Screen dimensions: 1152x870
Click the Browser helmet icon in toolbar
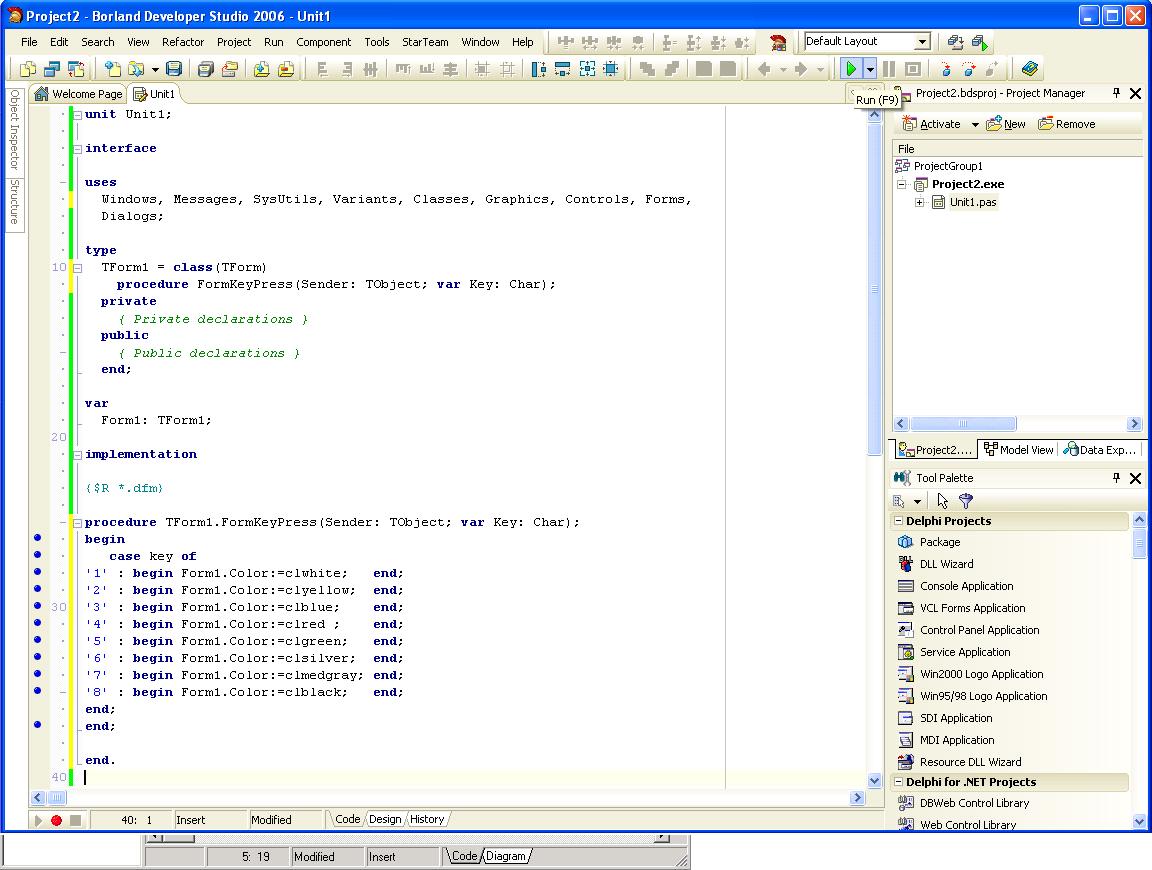(778, 42)
